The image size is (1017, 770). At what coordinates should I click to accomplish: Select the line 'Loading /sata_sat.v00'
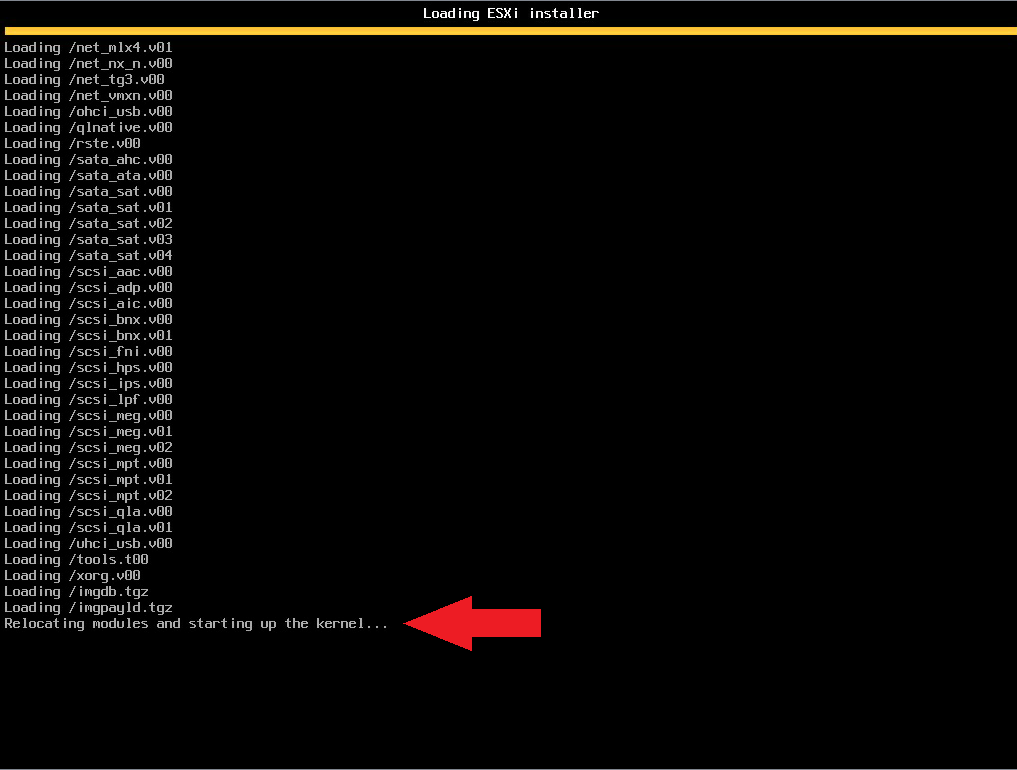pos(88,191)
